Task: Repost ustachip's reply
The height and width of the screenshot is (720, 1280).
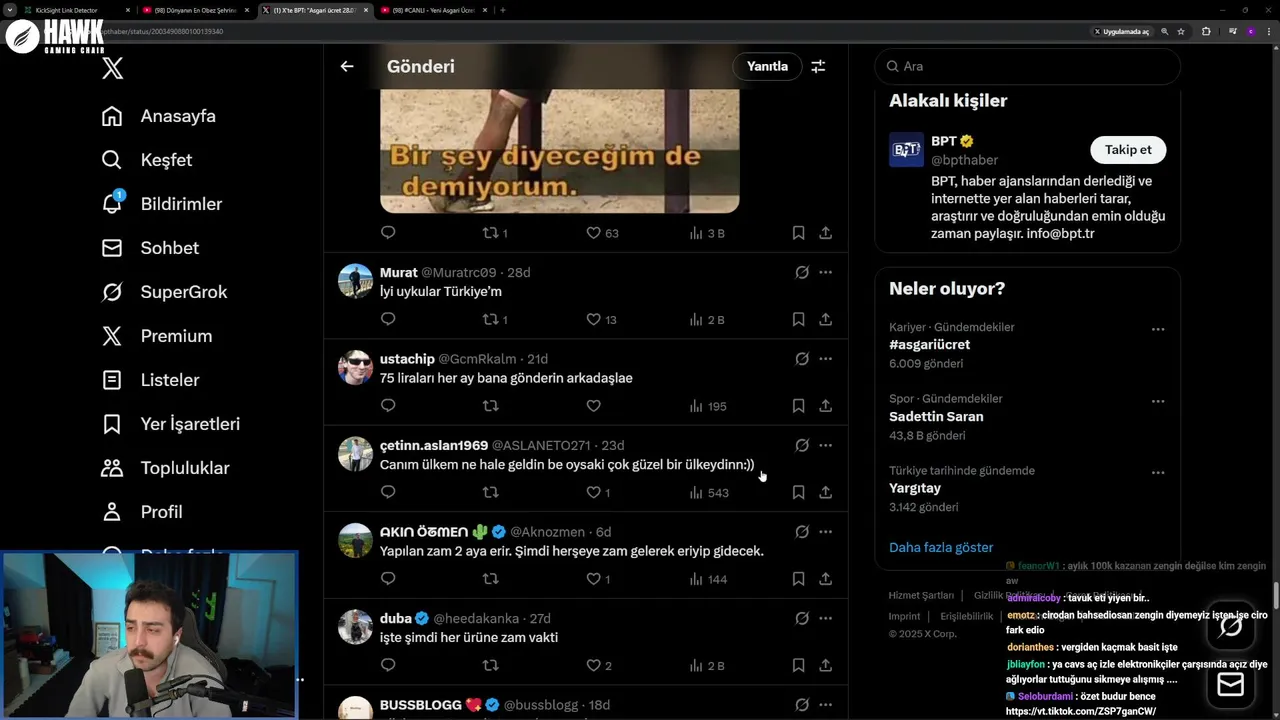Action: (491, 406)
